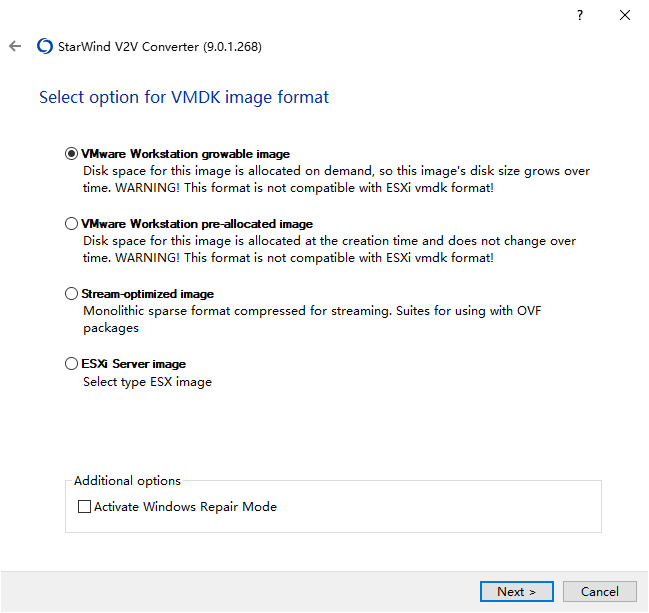Close the V2V Converter dialog window
The height and width of the screenshot is (613, 649).
click(x=625, y=15)
